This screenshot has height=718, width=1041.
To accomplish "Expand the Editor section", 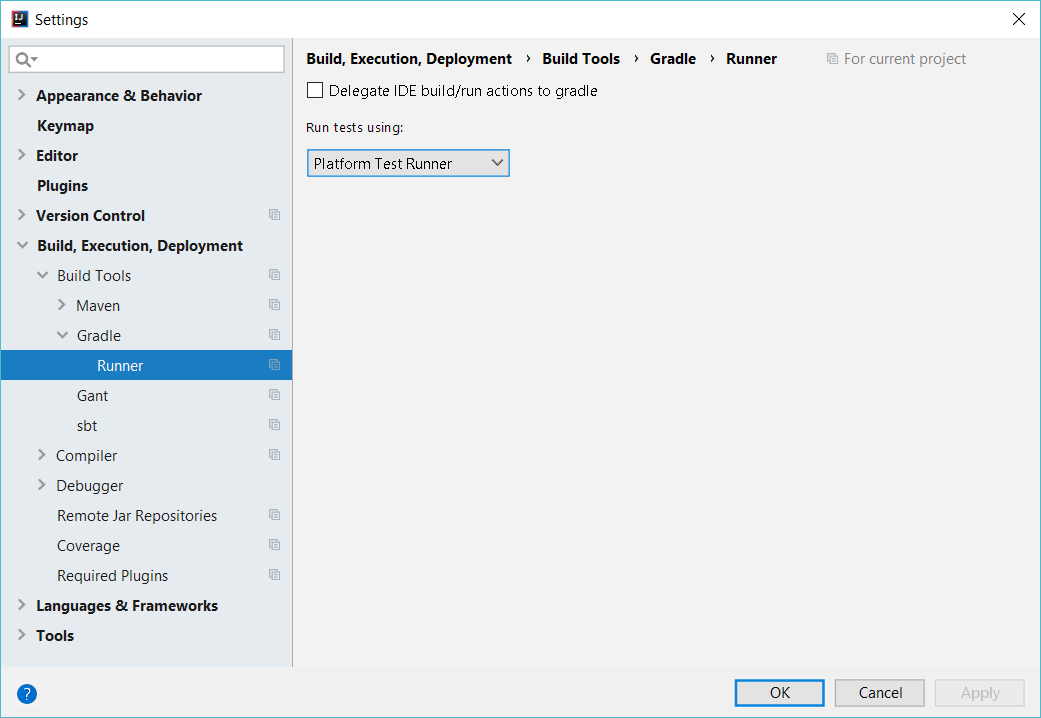I will click(x=22, y=155).
